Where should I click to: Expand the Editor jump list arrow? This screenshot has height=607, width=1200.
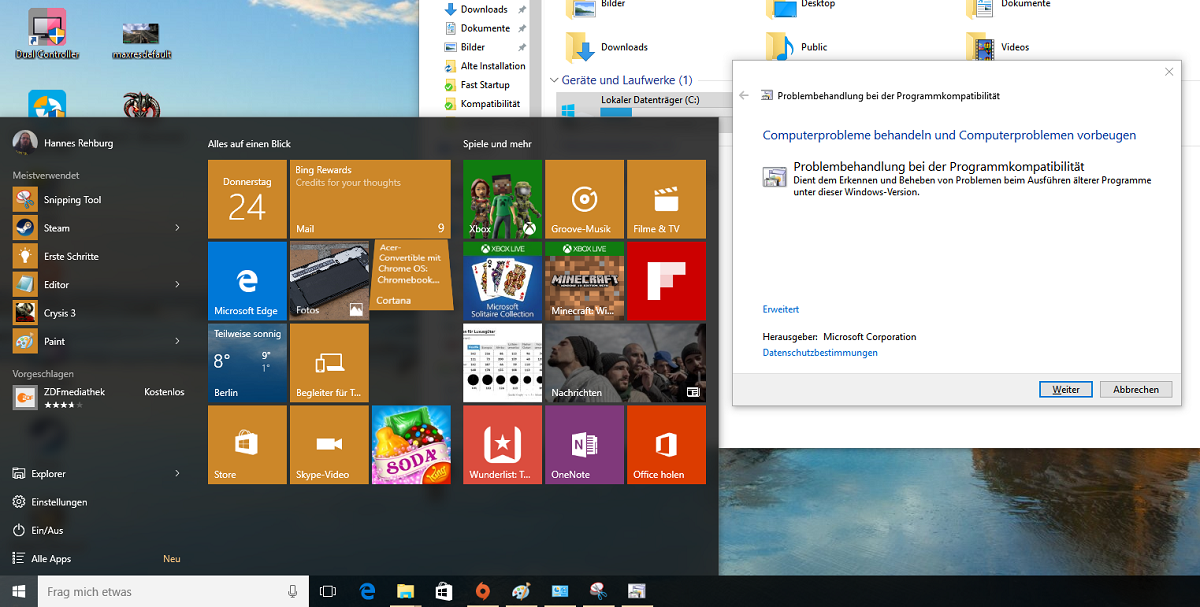177,285
